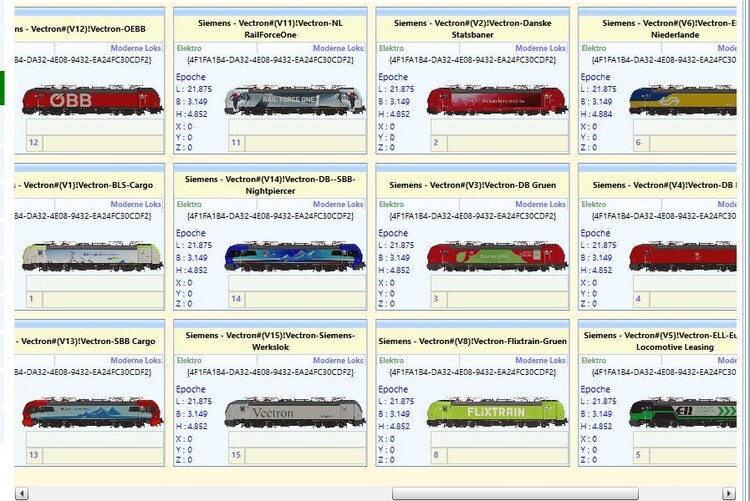
Task: Click the horizontal scrollbar thumb
Action: (x=515, y=493)
